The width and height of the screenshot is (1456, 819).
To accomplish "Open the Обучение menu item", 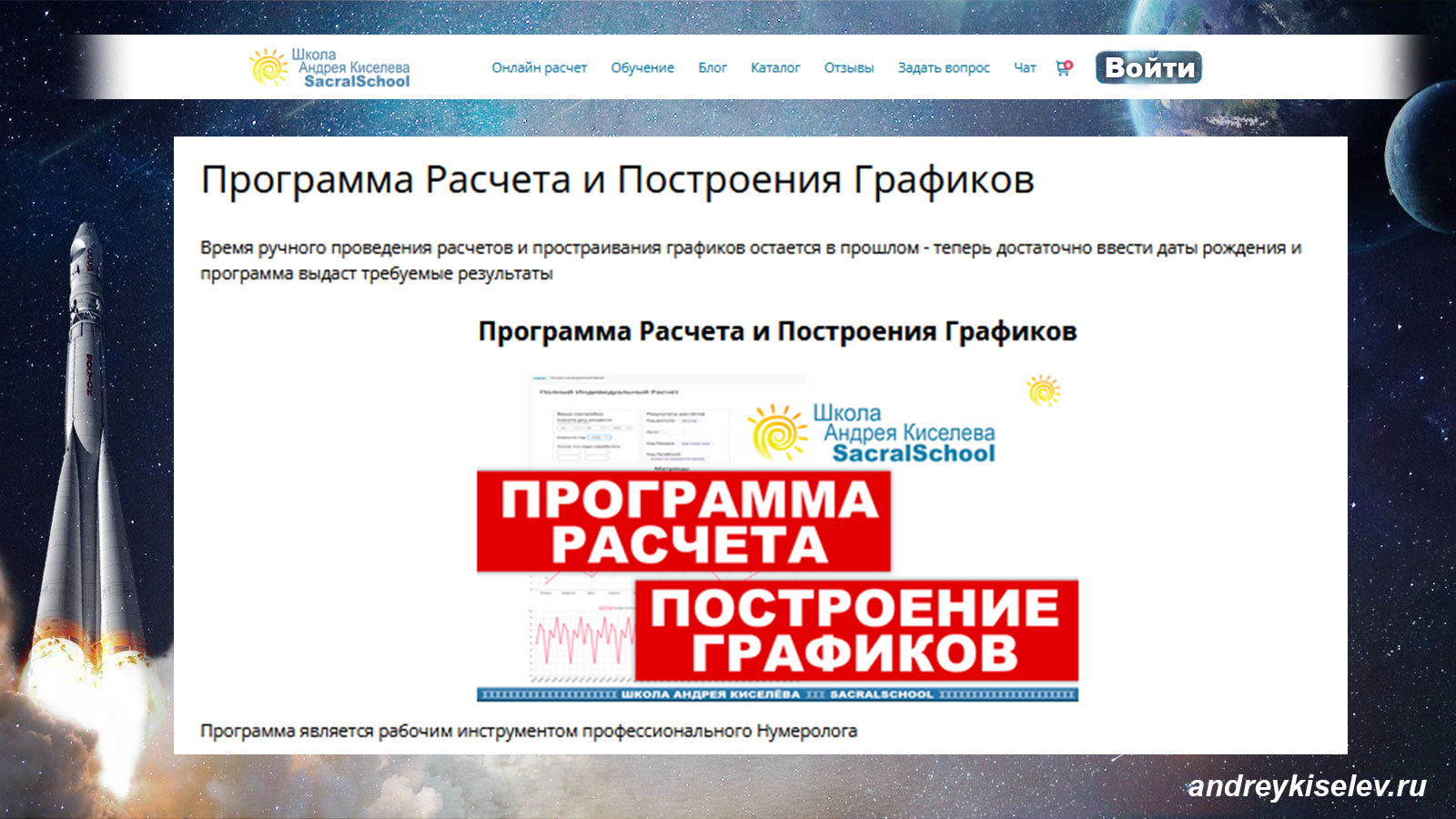I will click(642, 67).
